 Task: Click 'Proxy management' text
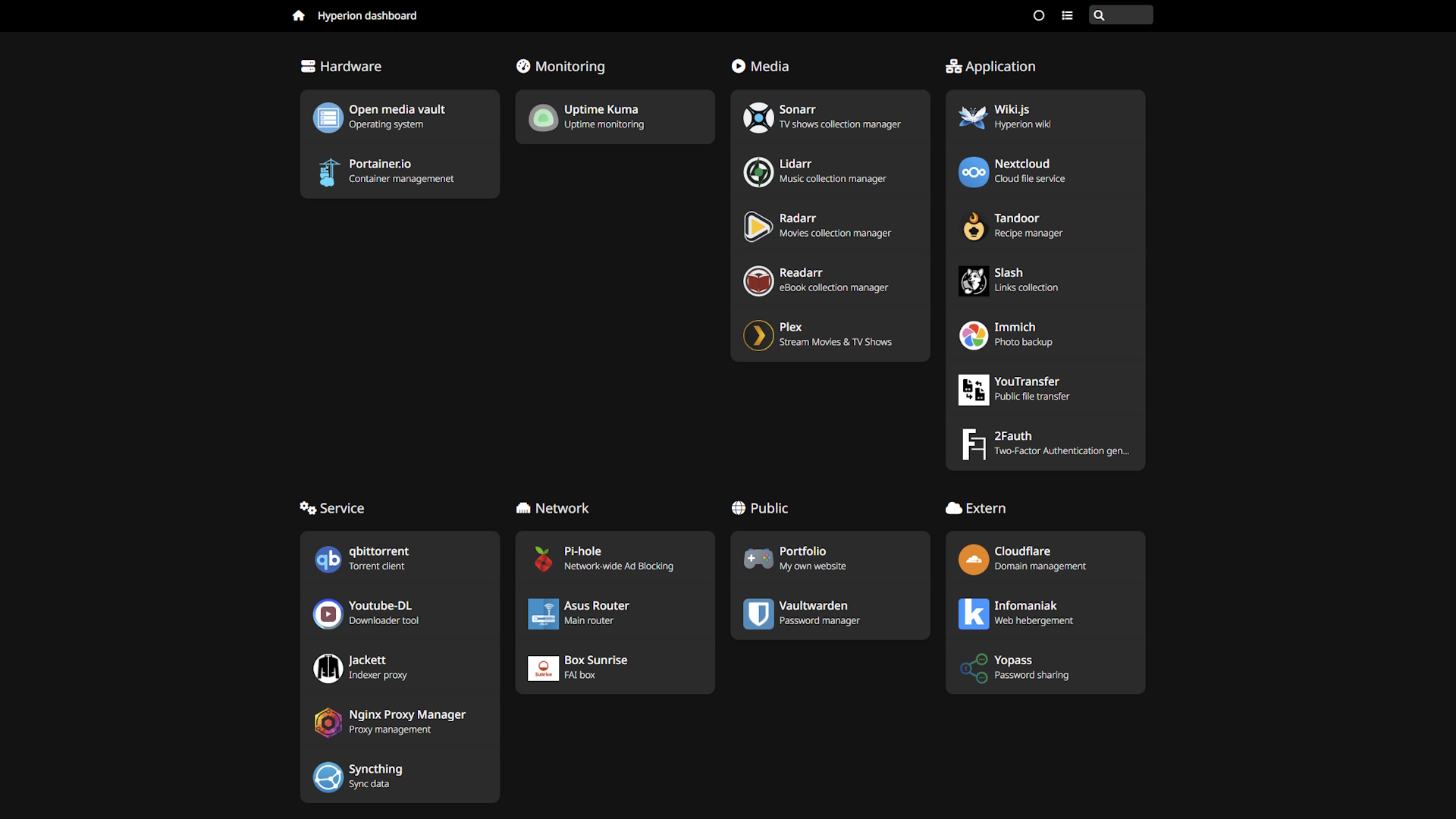pos(390,730)
